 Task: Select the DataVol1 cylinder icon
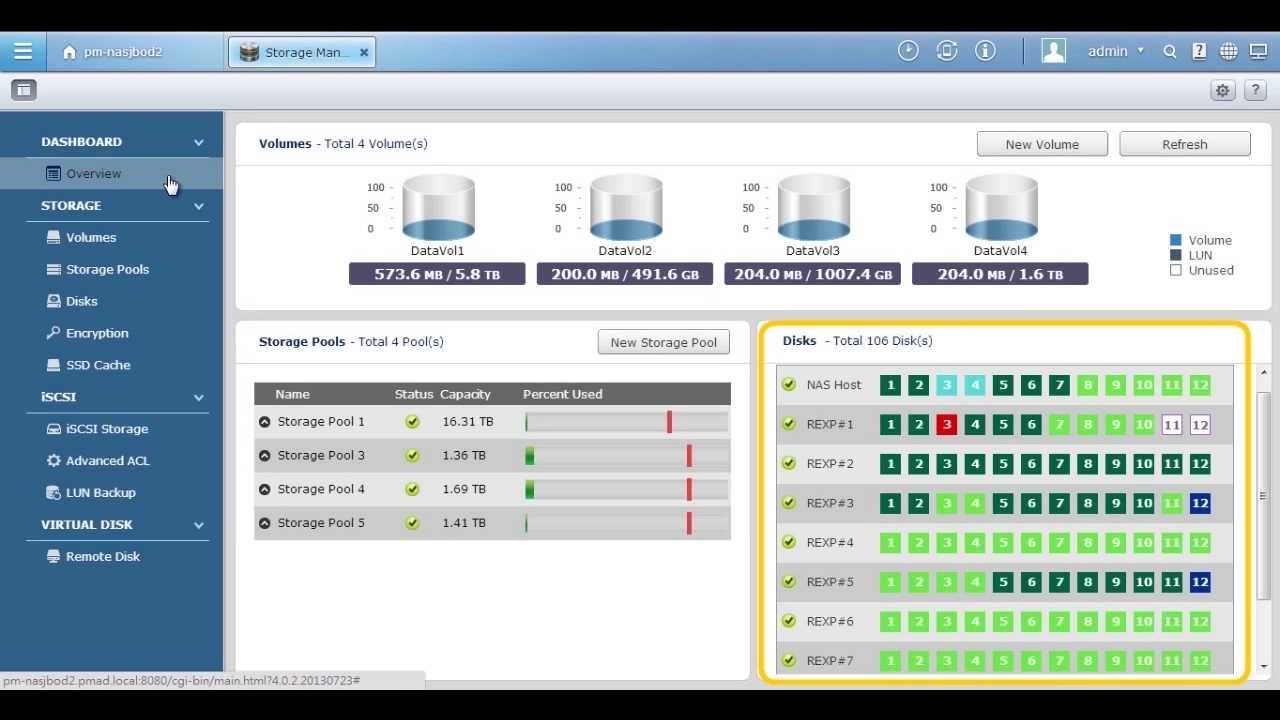tap(438, 207)
